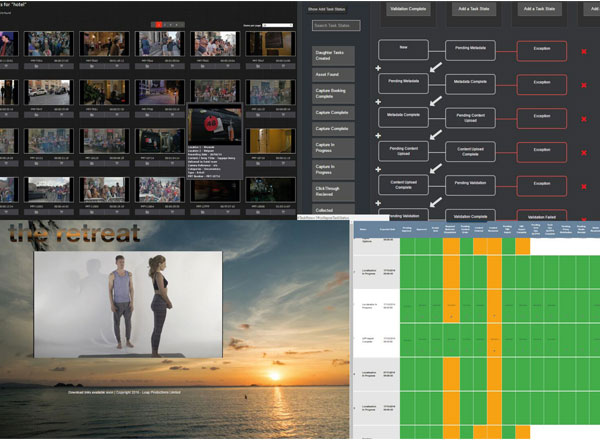Click the vertical scrollbar left of status table
Screen dimensions: 600x440
(x=351, y=329)
